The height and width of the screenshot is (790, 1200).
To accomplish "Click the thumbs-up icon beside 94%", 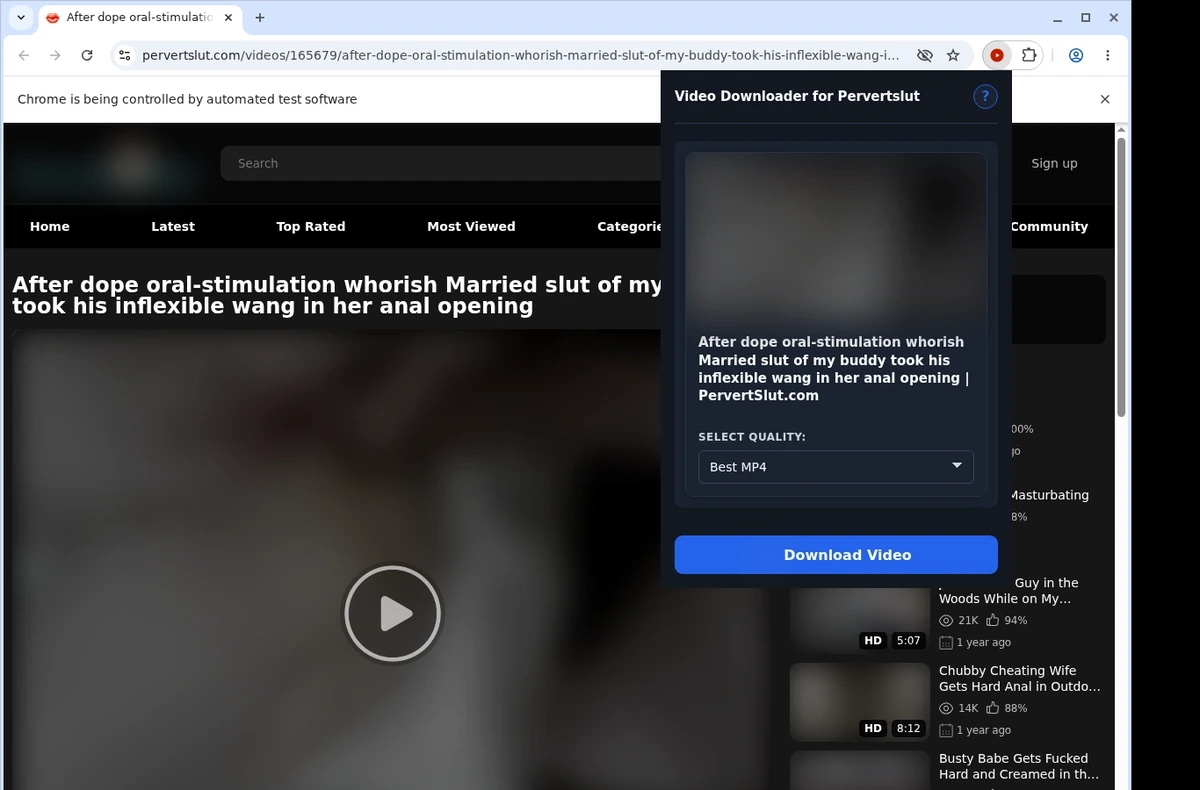I will [x=994, y=620].
